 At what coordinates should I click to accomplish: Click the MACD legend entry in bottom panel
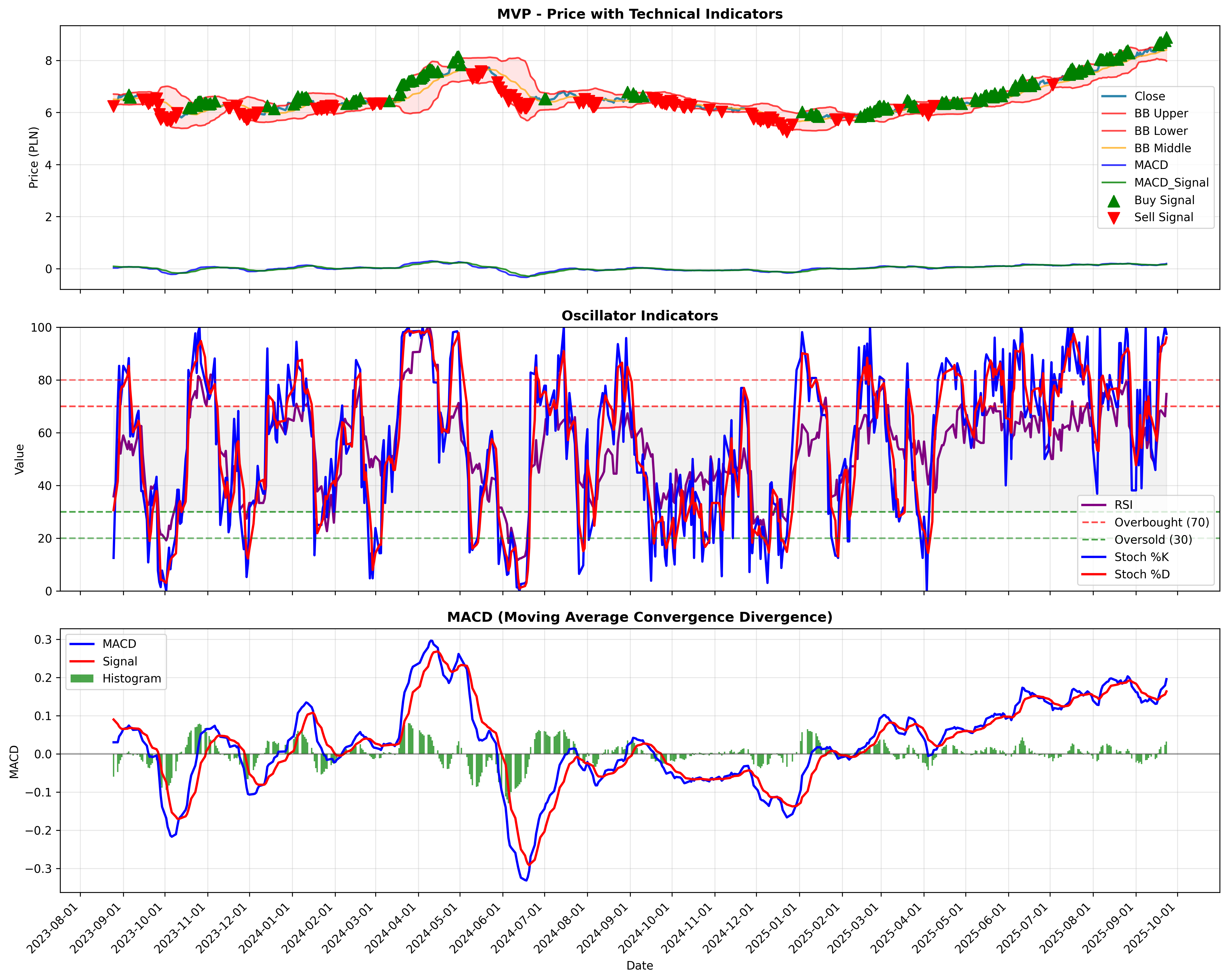[103, 644]
